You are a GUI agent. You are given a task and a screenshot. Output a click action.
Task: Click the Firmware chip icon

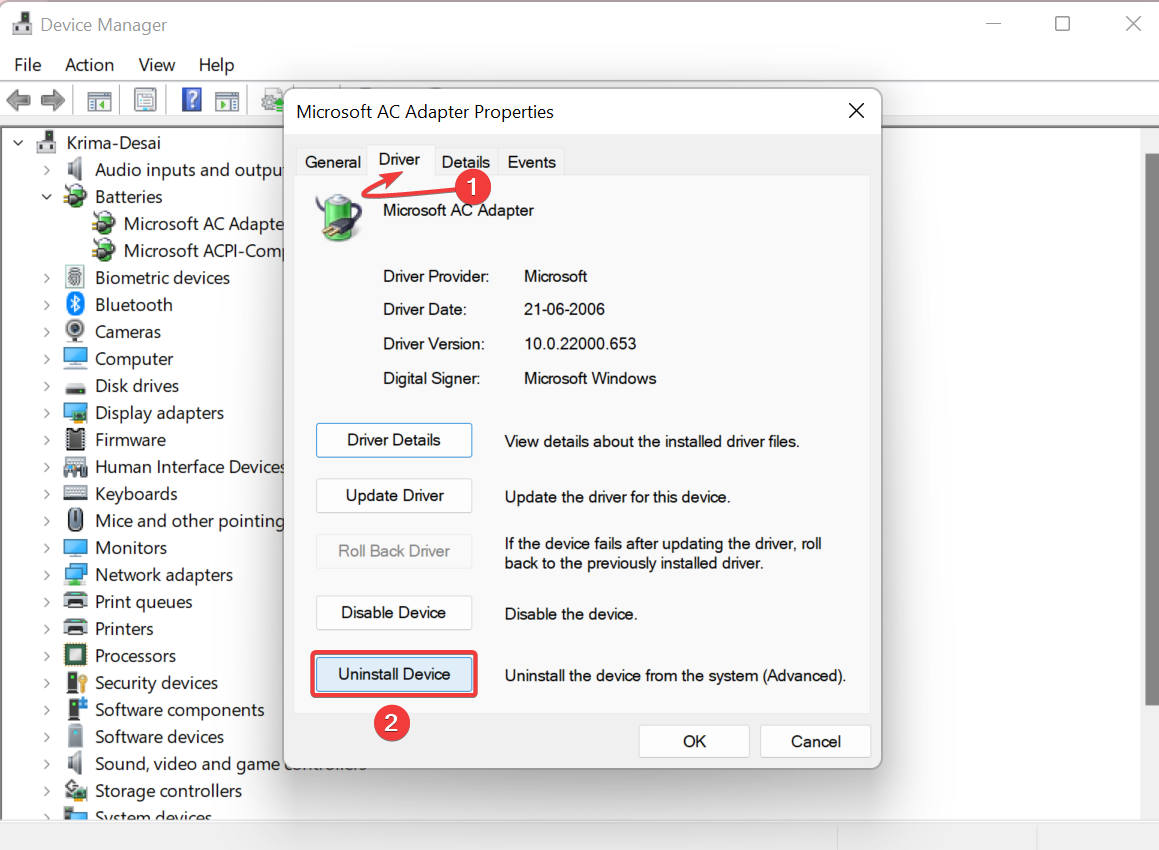point(75,439)
